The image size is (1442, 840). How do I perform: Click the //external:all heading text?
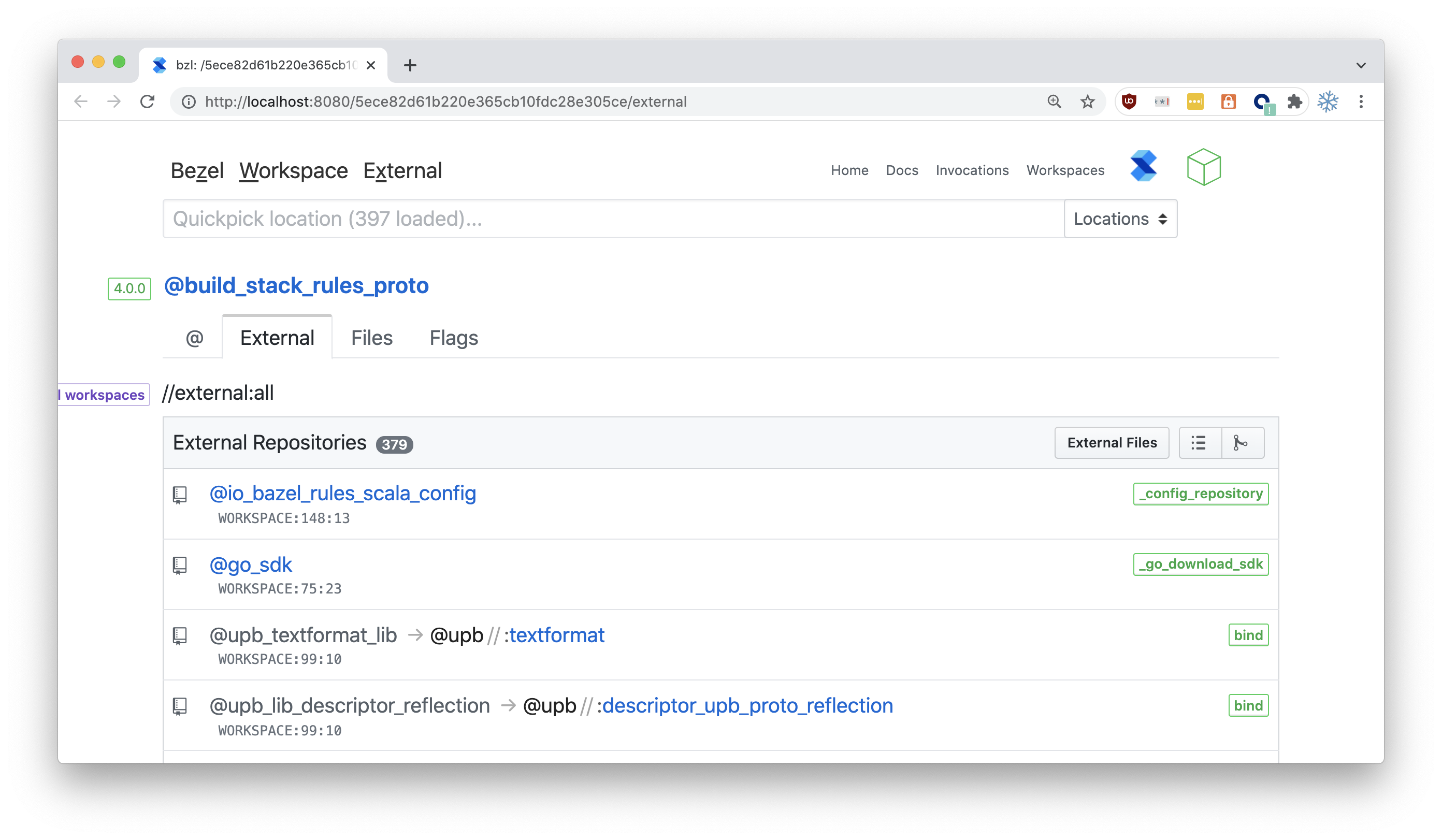pos(218,393)
